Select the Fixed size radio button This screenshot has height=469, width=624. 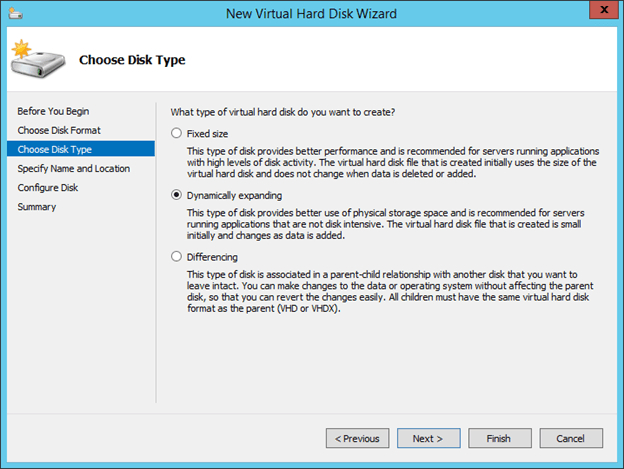coord(177,132)
